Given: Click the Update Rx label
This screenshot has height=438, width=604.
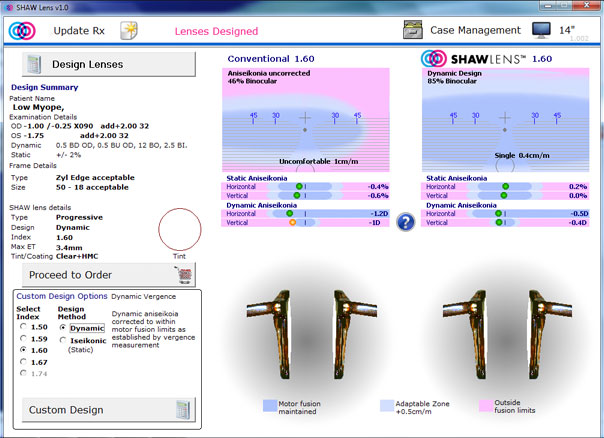Looking at the screenshot, I should coord(79,31).
